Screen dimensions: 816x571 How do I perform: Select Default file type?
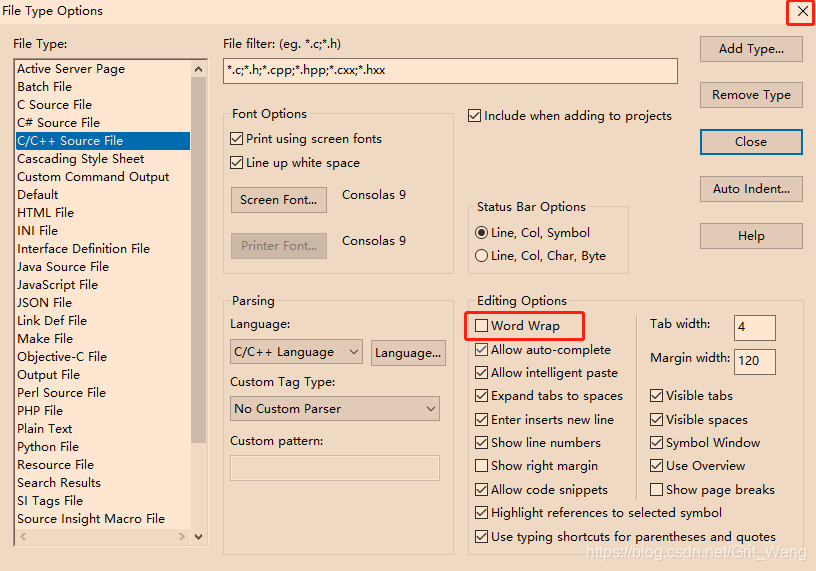pos(103,195)
